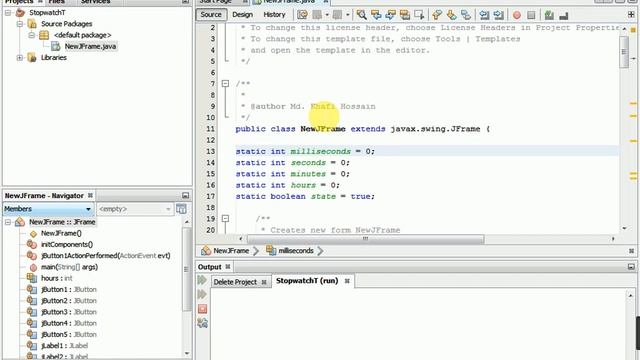Start Macro Recording red circle icon

pos(517,15)
